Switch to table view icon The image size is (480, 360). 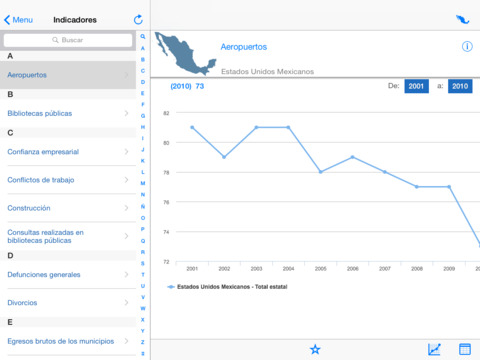pyautogui.click(x=465, y=349)
